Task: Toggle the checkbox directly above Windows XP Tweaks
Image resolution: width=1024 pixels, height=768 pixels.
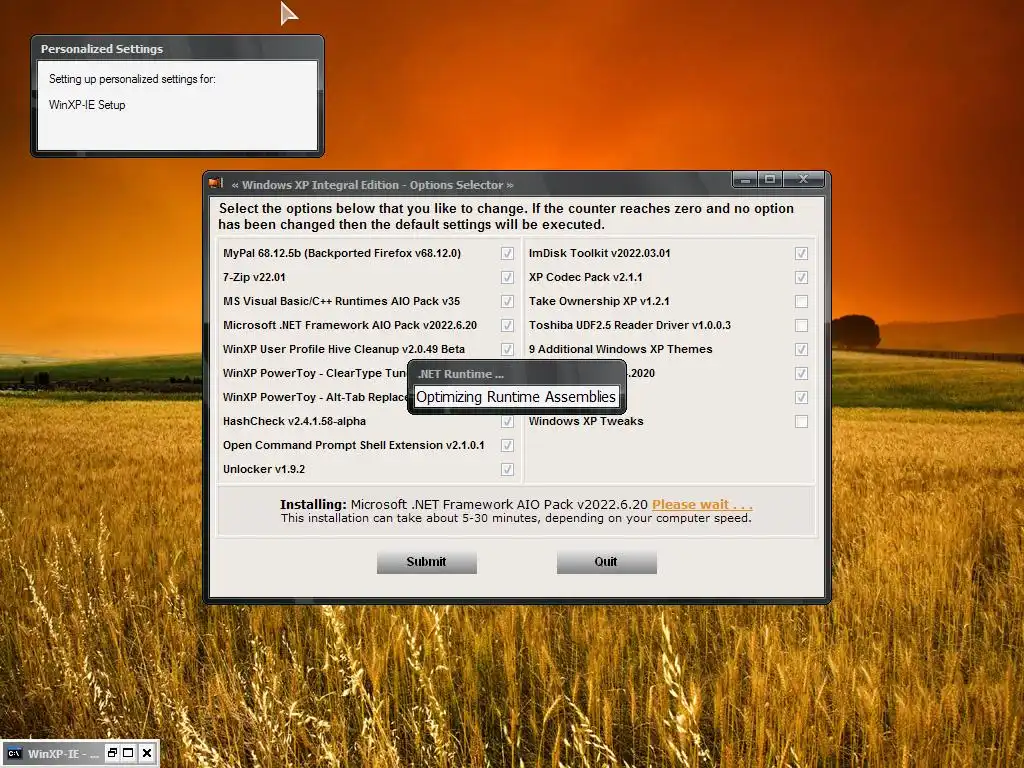Action: pyautogui.click(x=801, y=398)
